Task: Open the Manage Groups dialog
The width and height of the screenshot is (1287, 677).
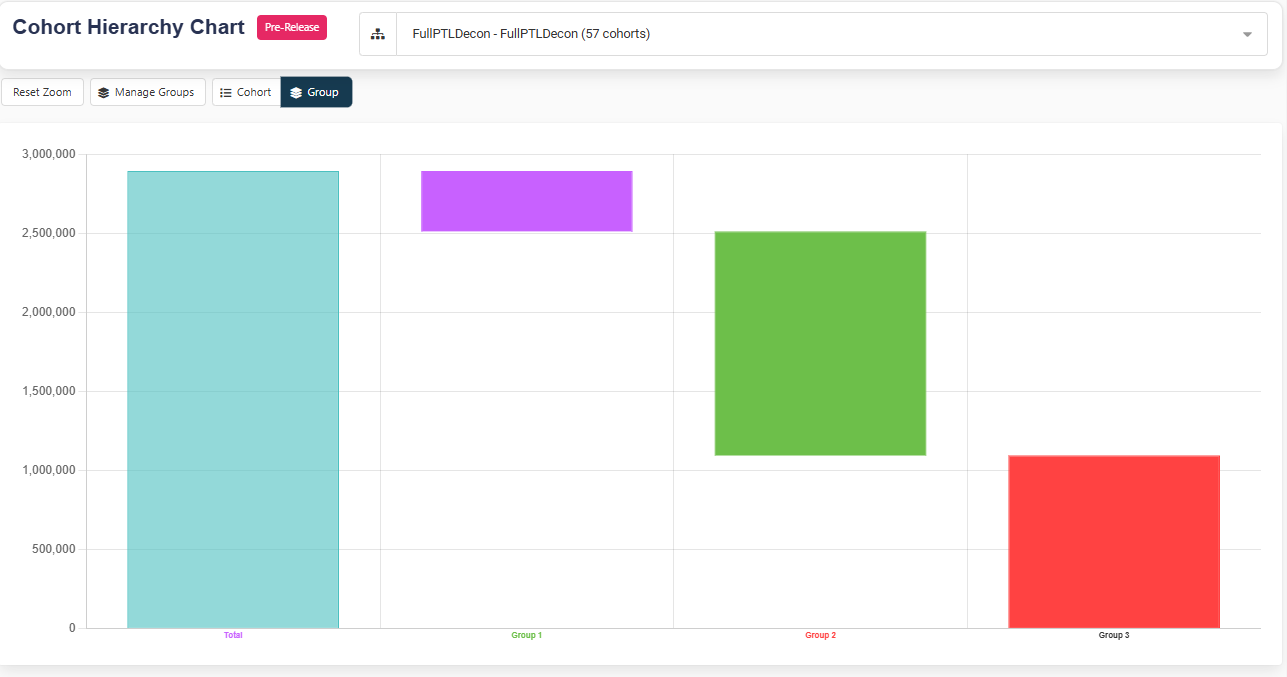Action: coord(148,92)
